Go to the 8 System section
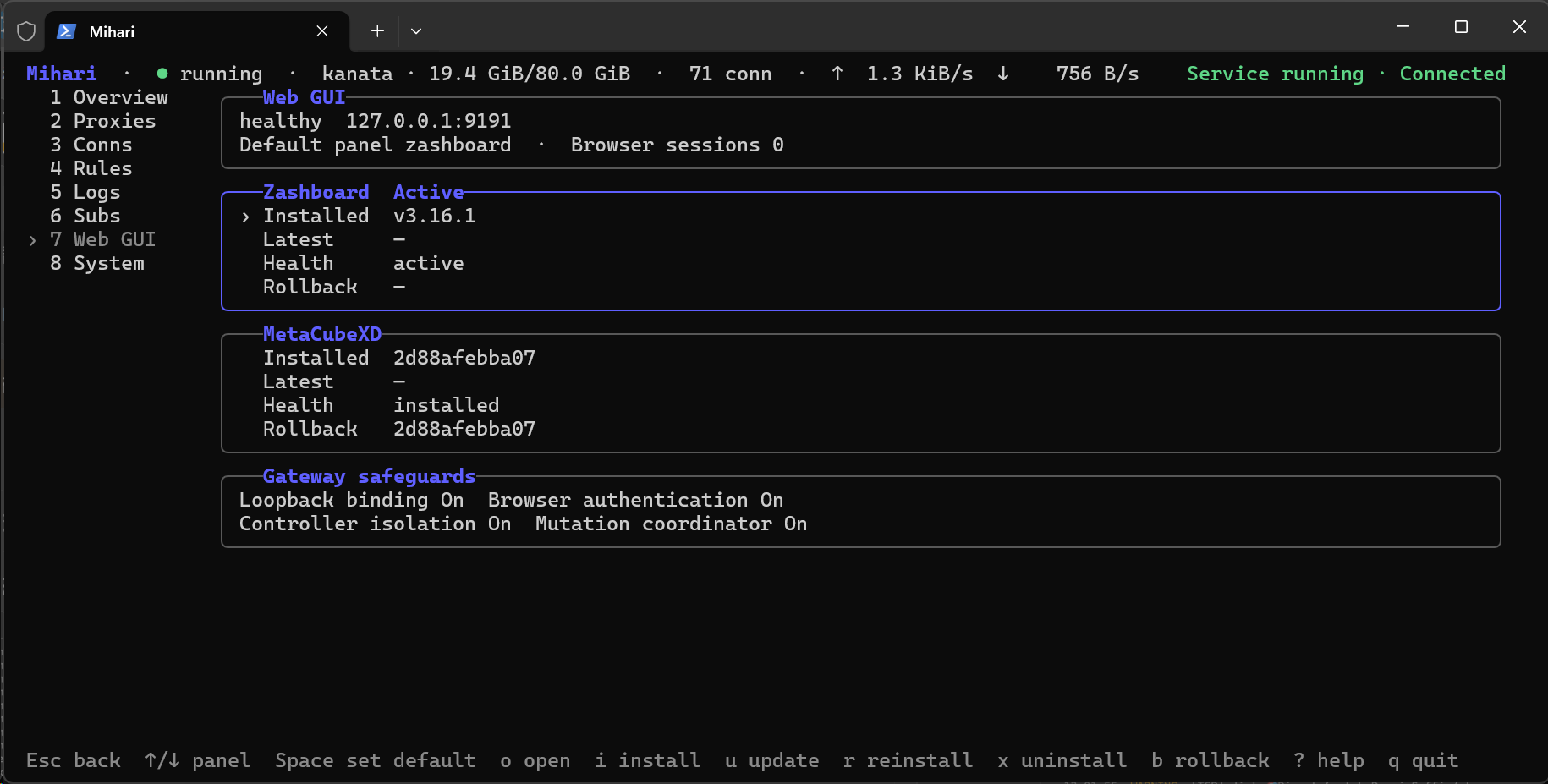Screen dimensions: 1548x784 (97, 263)
